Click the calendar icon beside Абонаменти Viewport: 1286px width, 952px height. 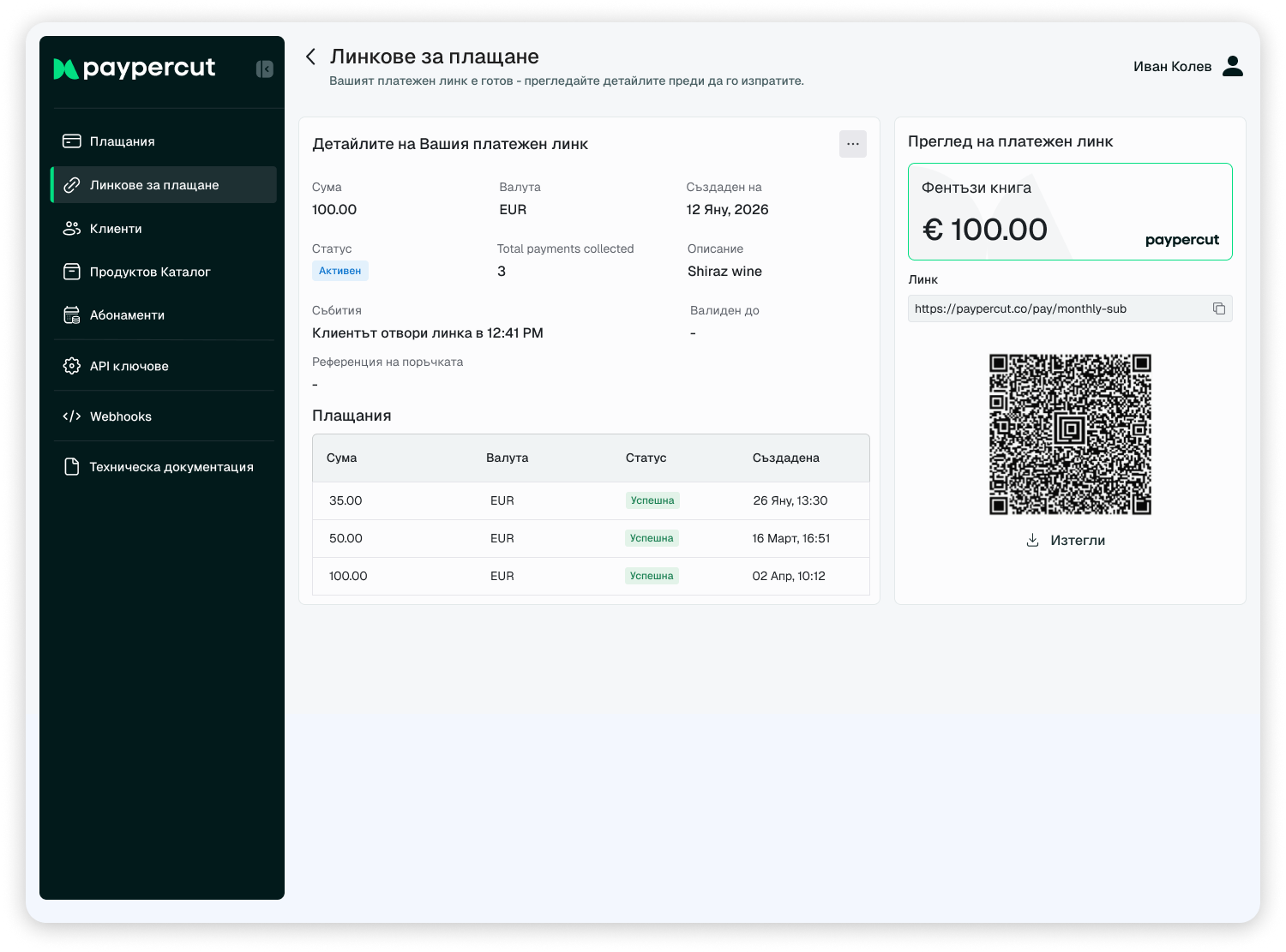(x=72, y=315)
